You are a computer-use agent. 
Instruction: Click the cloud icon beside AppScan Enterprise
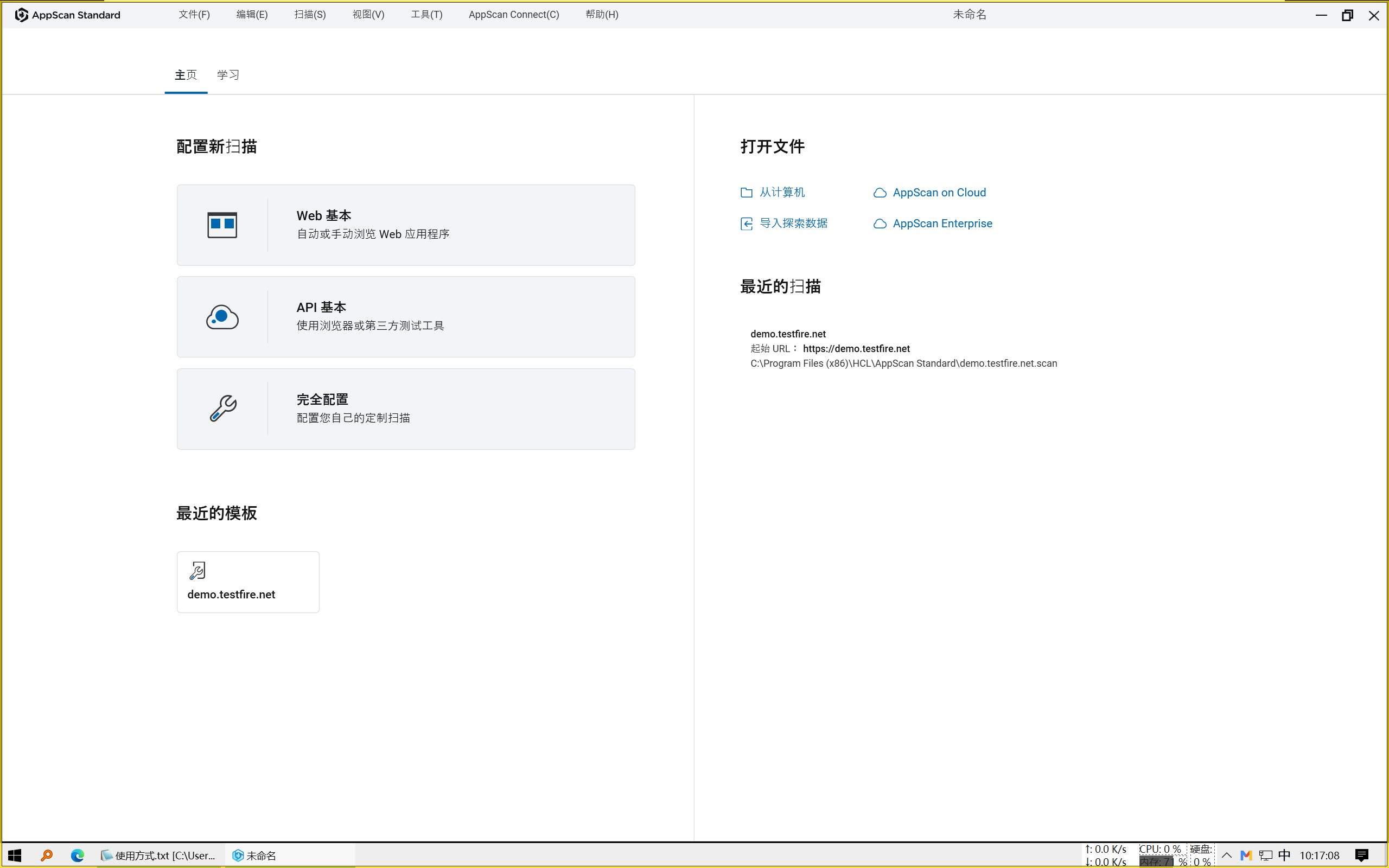[880, 224]
